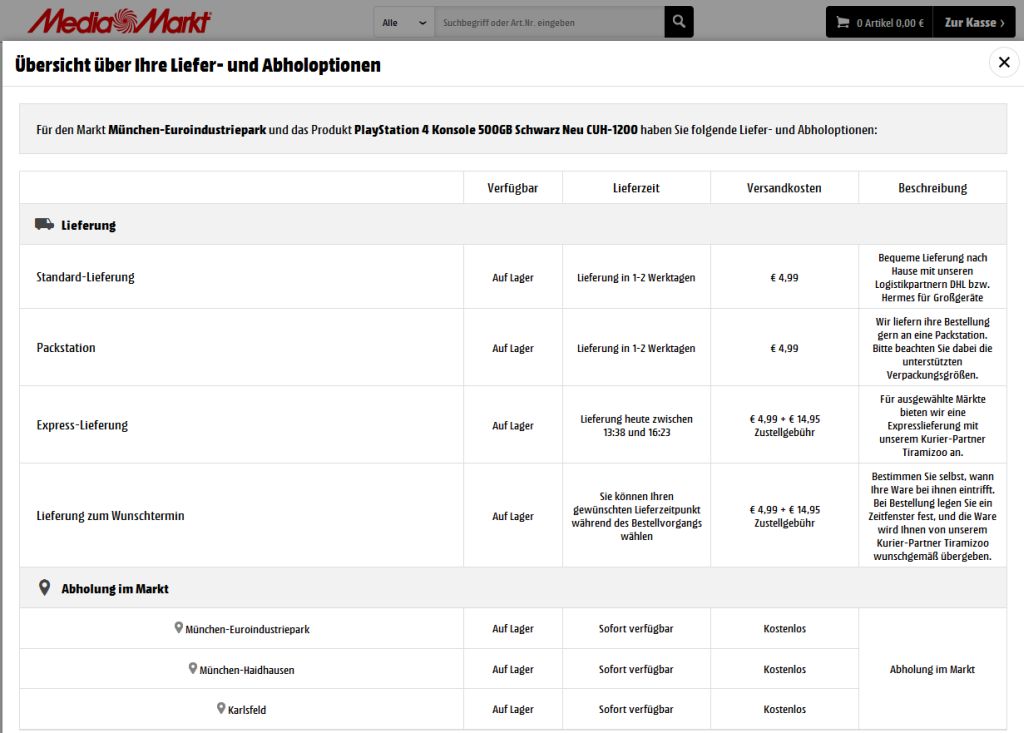The image size is (1024, 733).
Task: Click 'Lieferung in 1-2 Werktagen' for Packstation
Action: click(636, 348)
